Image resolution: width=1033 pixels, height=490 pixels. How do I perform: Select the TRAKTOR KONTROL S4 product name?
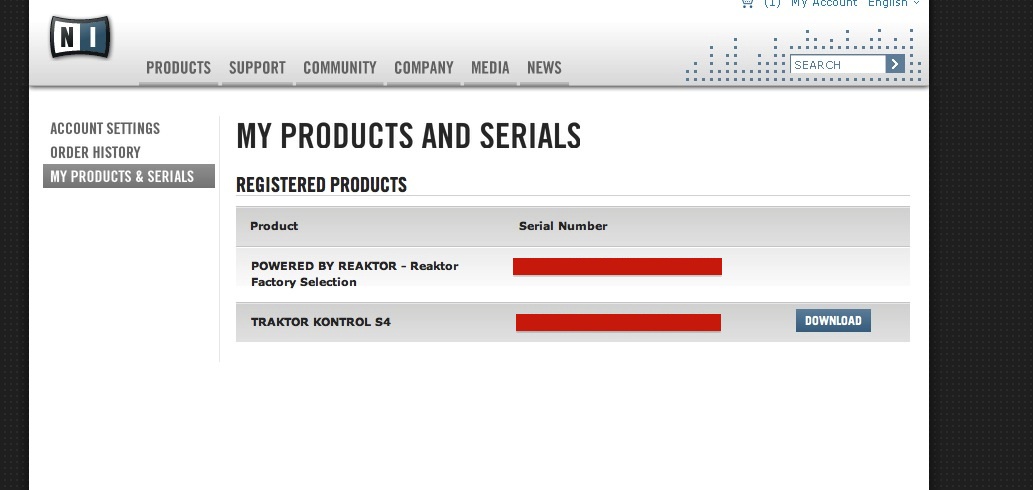coord(321,322)
